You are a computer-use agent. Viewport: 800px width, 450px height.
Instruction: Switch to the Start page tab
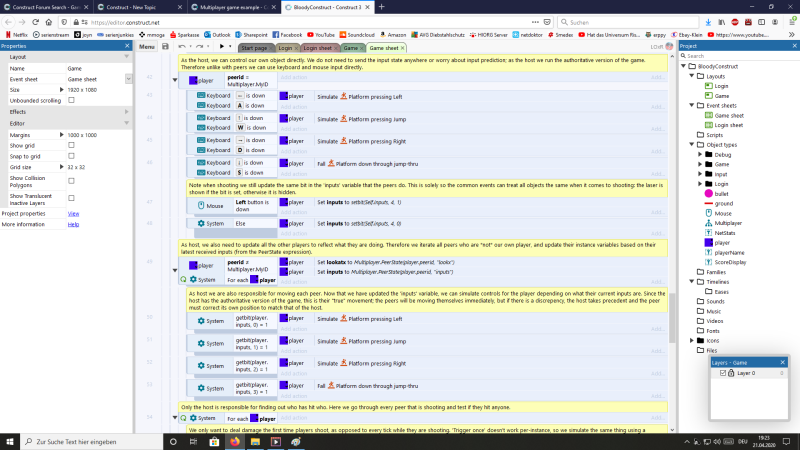coord(254,48)
